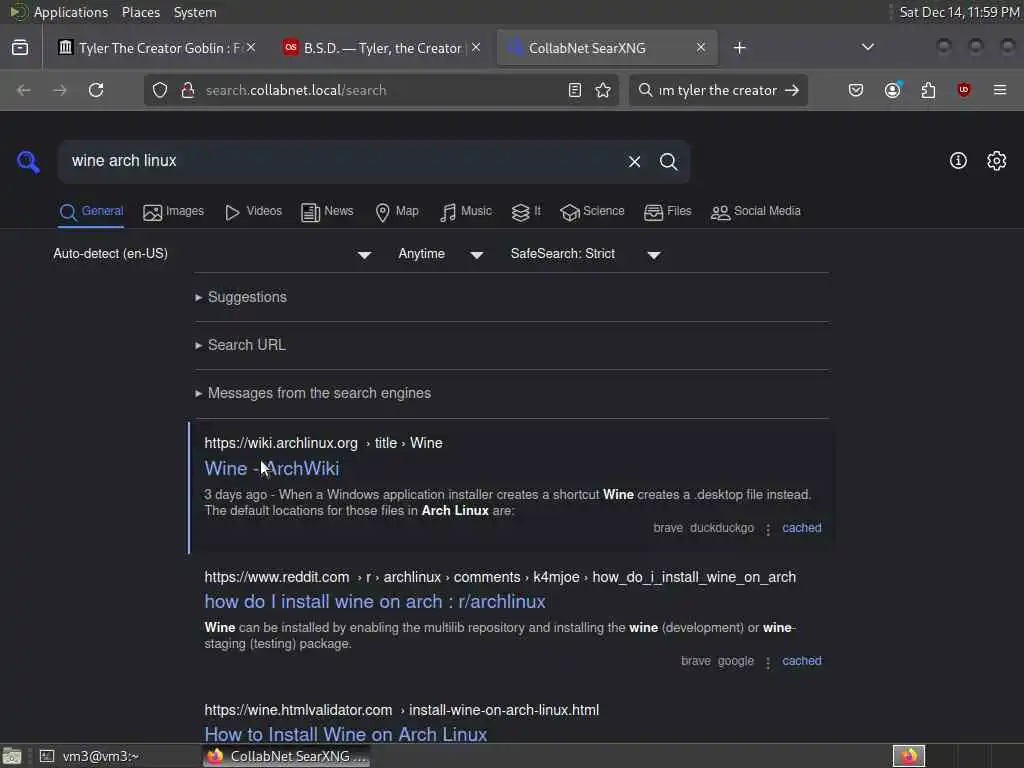Select the Videos search category
This screenshot has height=768, width=1024.
tap(253, 212)
